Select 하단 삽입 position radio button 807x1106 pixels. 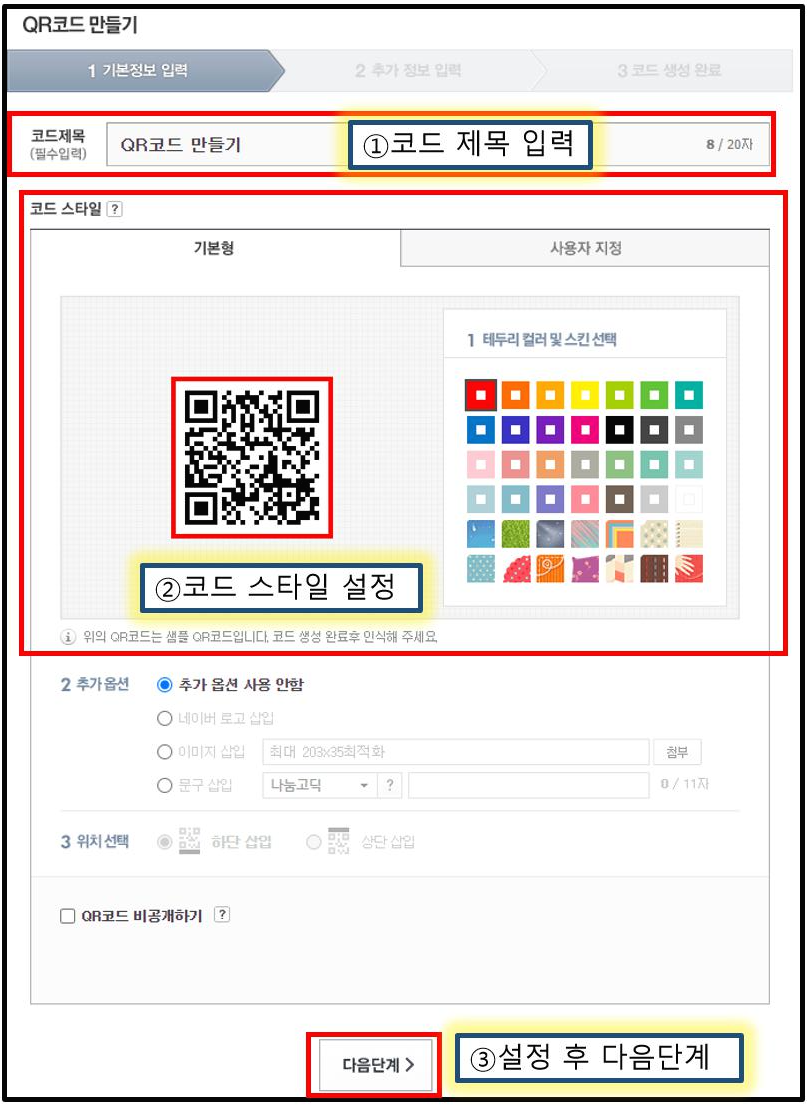[164, 842]
